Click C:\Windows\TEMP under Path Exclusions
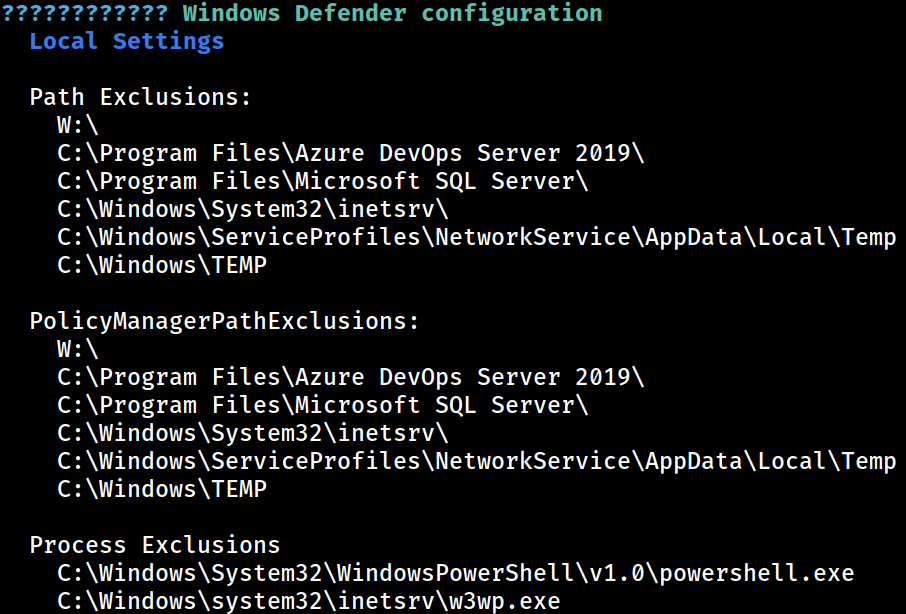 click(x=162, y=265)
